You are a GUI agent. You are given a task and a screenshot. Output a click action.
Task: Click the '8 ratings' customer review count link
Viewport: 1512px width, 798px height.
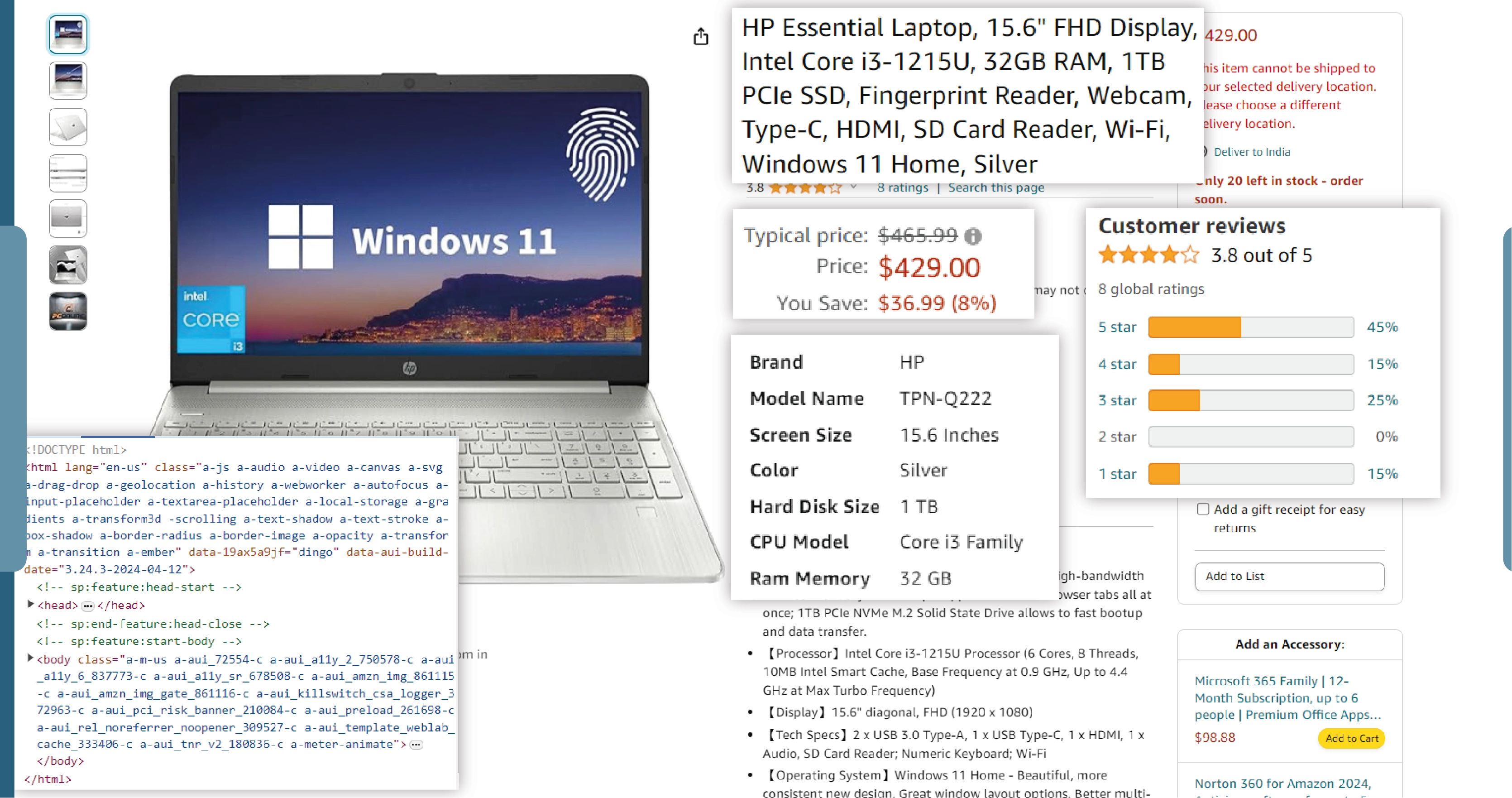899,187
